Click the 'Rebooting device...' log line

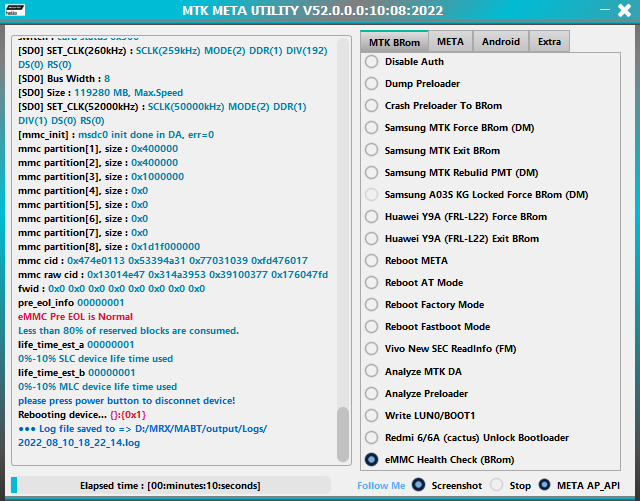coord(82,415)
